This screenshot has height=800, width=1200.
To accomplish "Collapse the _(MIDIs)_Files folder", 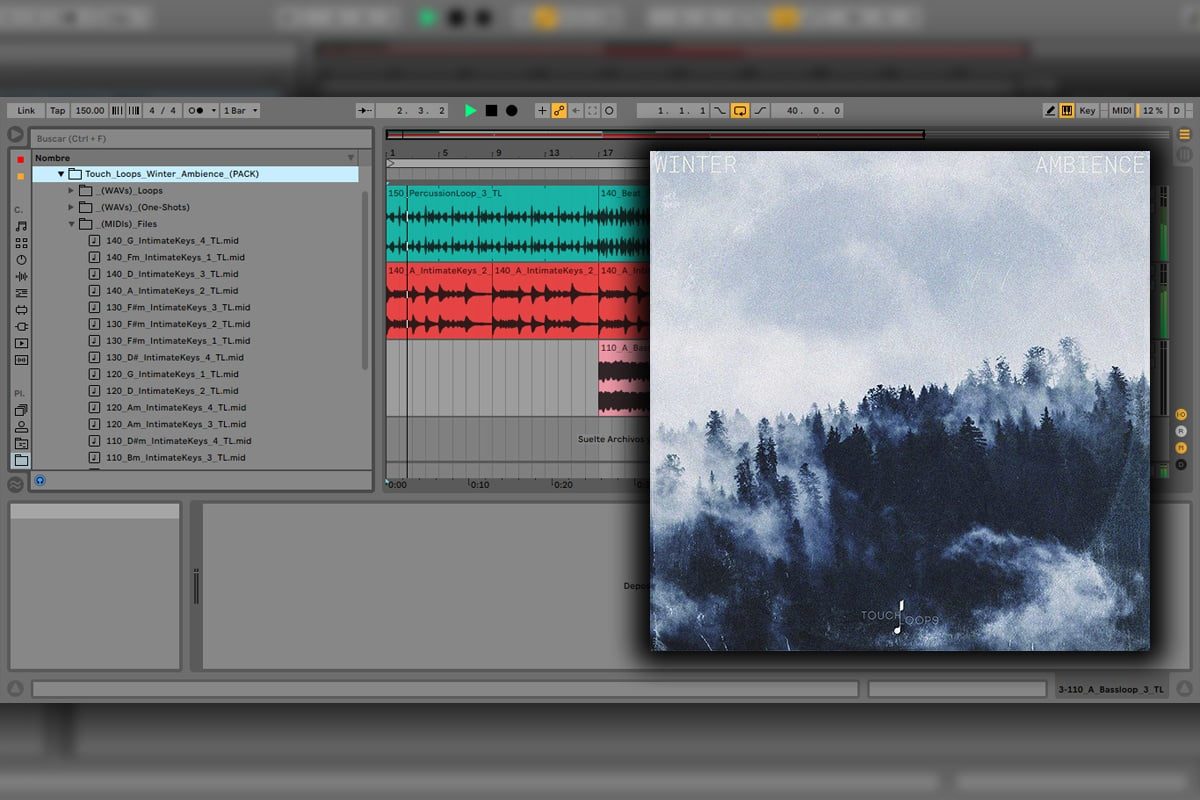I will click(71, 224).
